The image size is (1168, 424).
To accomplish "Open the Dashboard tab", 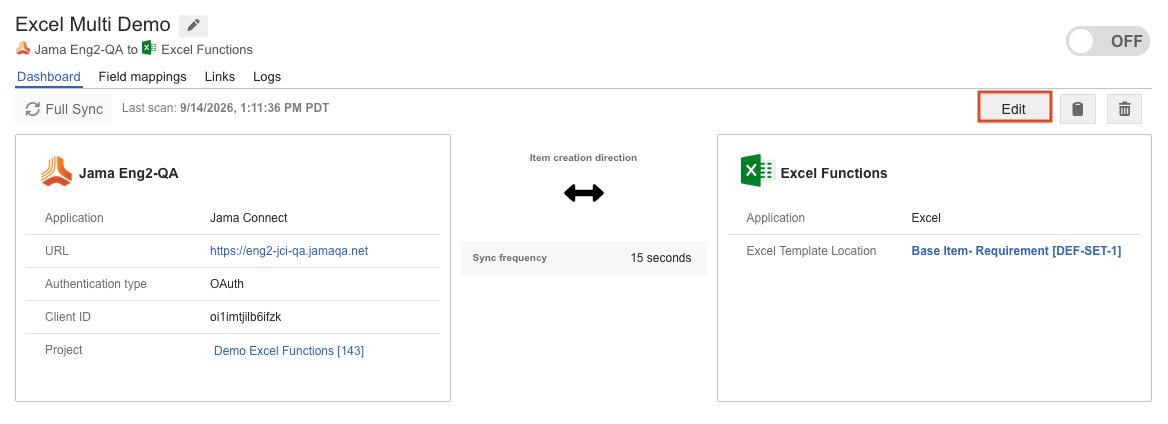I will (48, 77).
